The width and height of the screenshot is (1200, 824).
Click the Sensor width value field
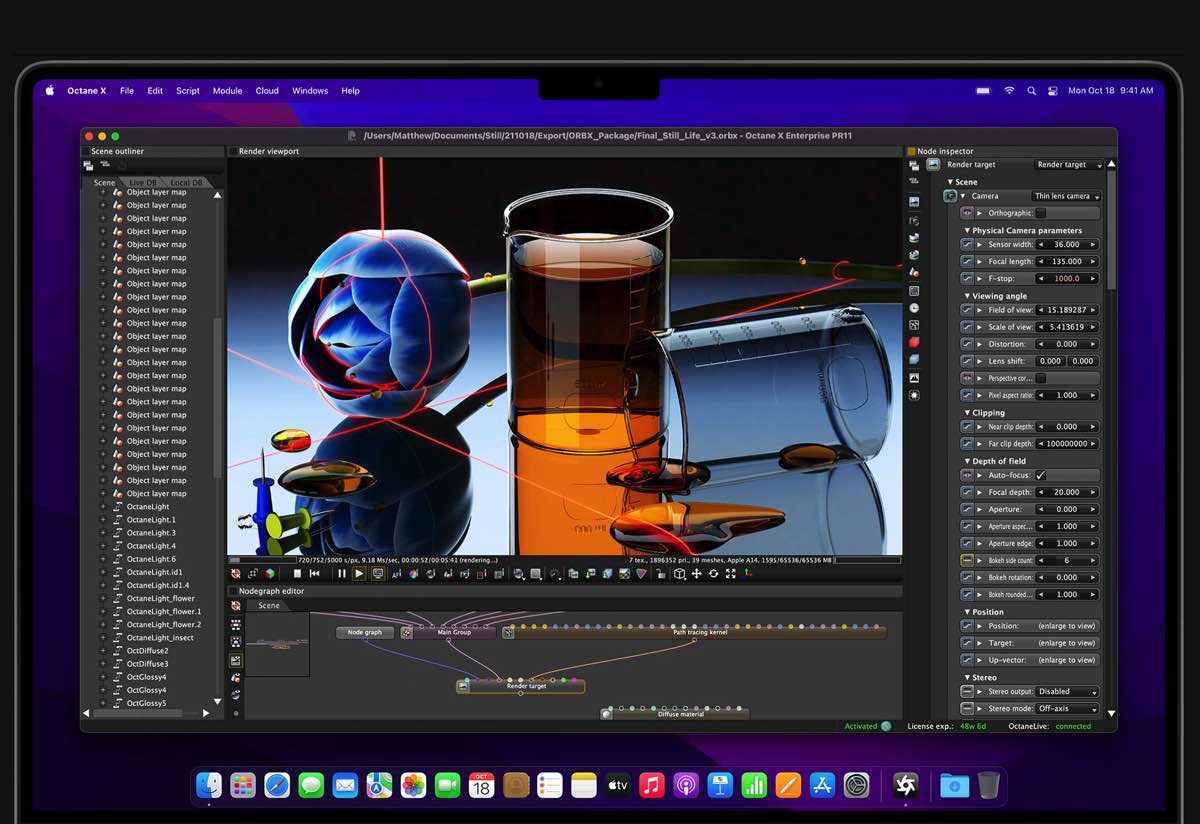click(x=1067, y=244)
